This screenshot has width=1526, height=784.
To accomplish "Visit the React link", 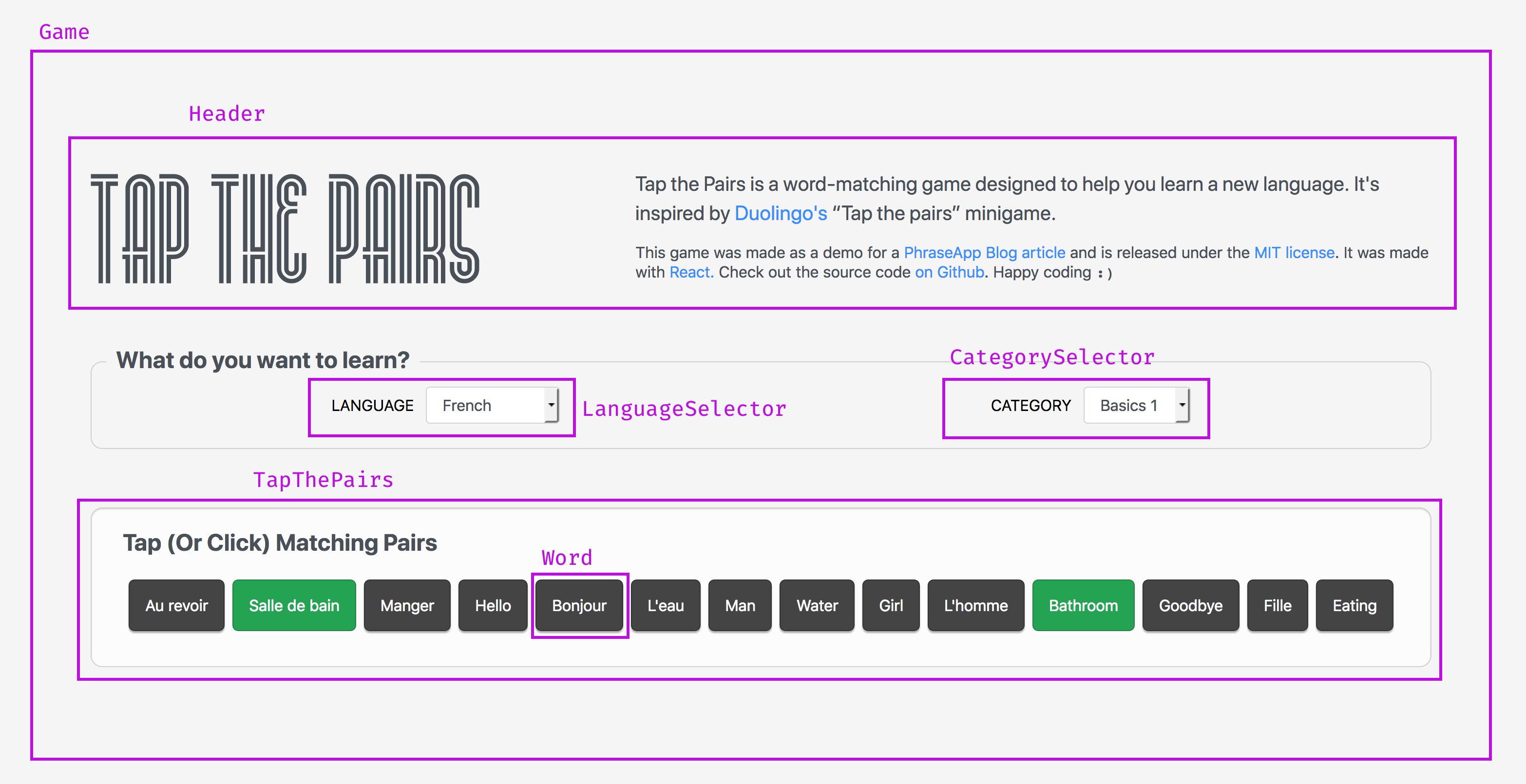I will pos(691,272).
